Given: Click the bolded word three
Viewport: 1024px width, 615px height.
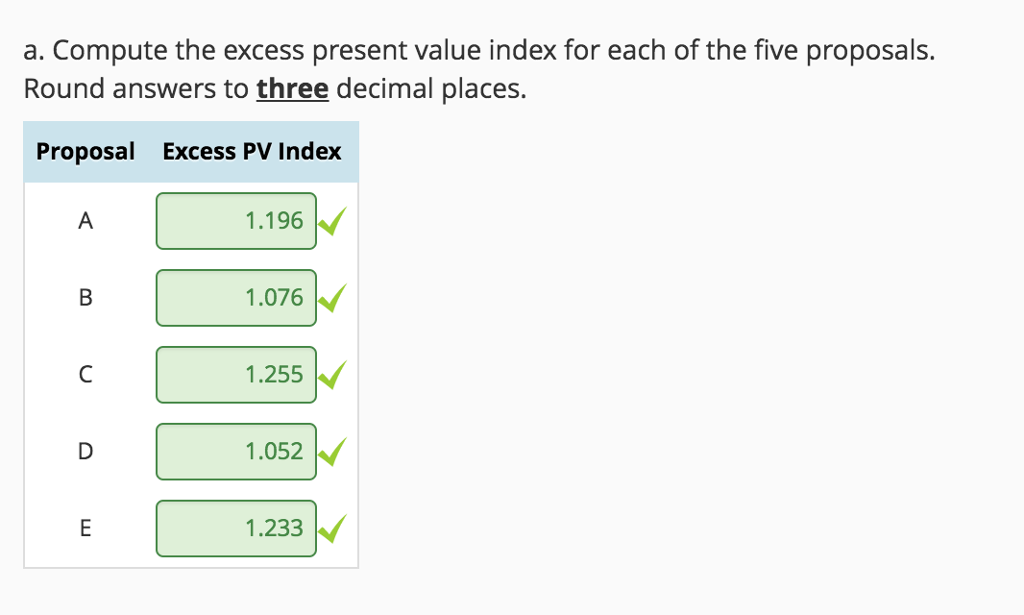Looking at the screenshot, I should [x=292, y=88].
